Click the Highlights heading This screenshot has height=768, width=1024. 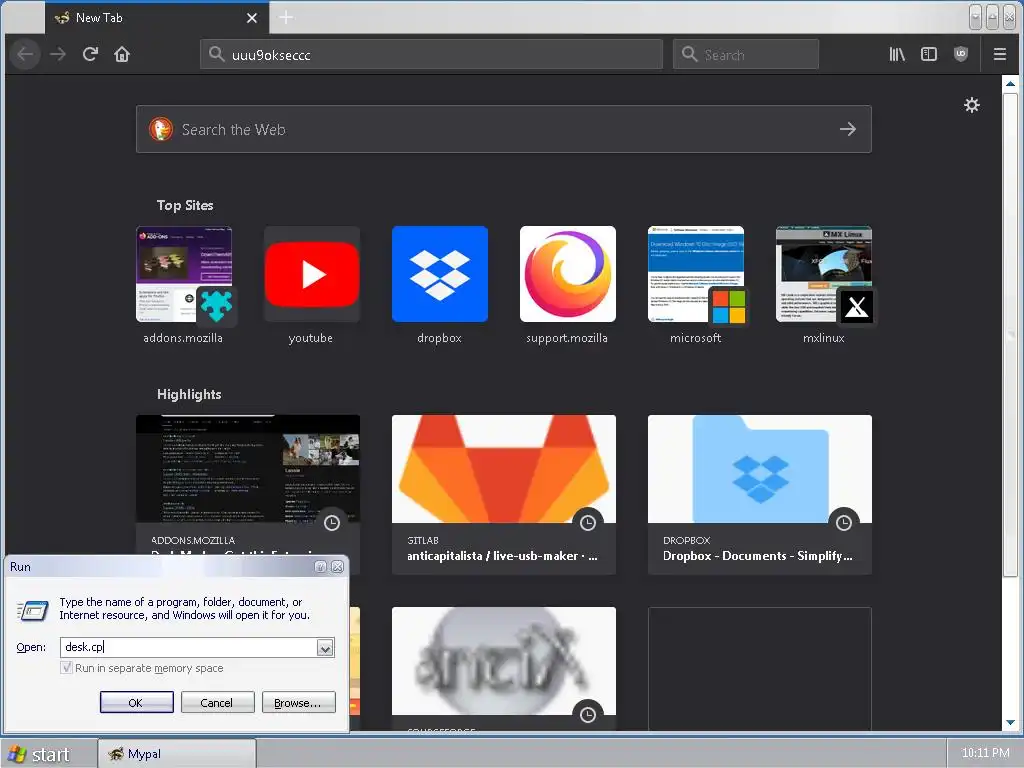[189, 394]
